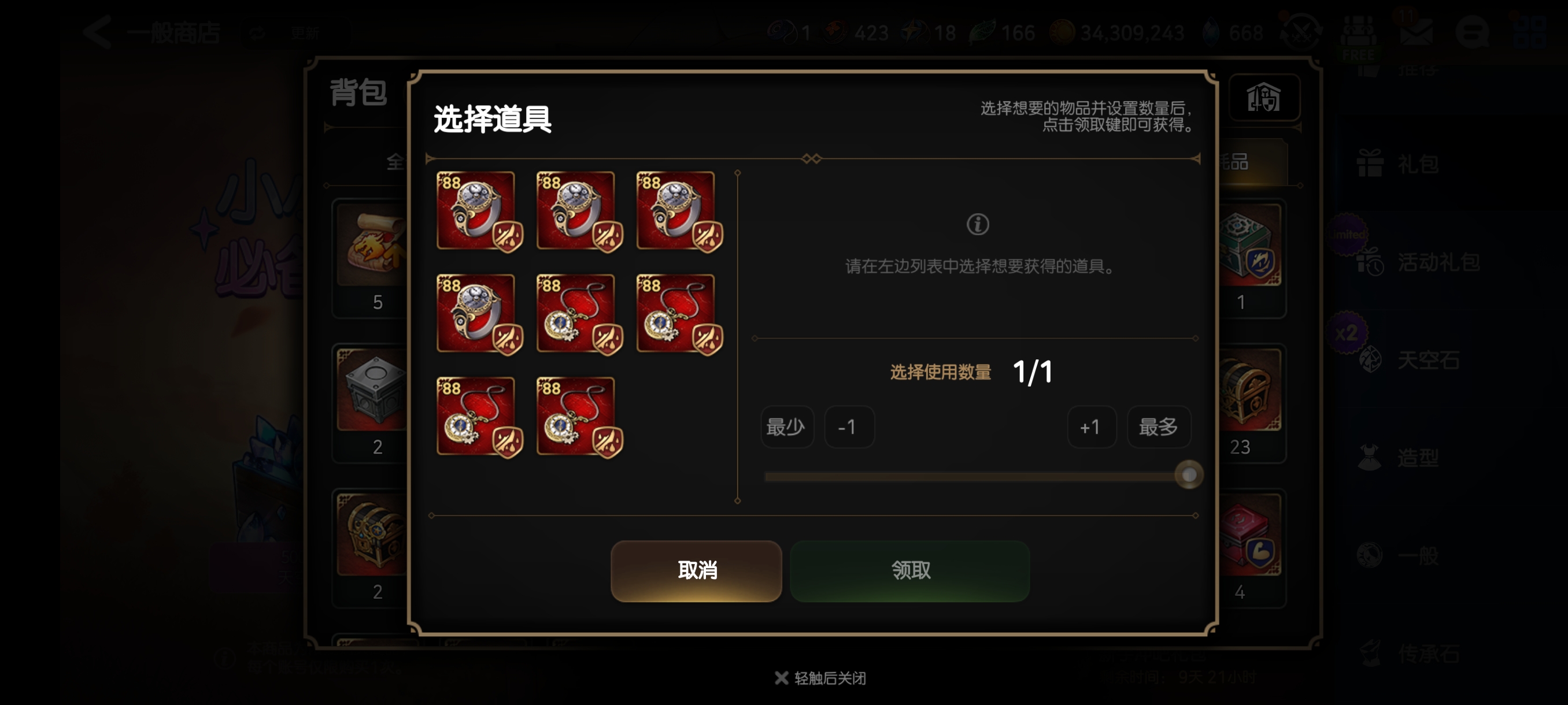Go back with the arrow near 一般商店
Screen dimensions: 1568x705
[x=97, y=32]
